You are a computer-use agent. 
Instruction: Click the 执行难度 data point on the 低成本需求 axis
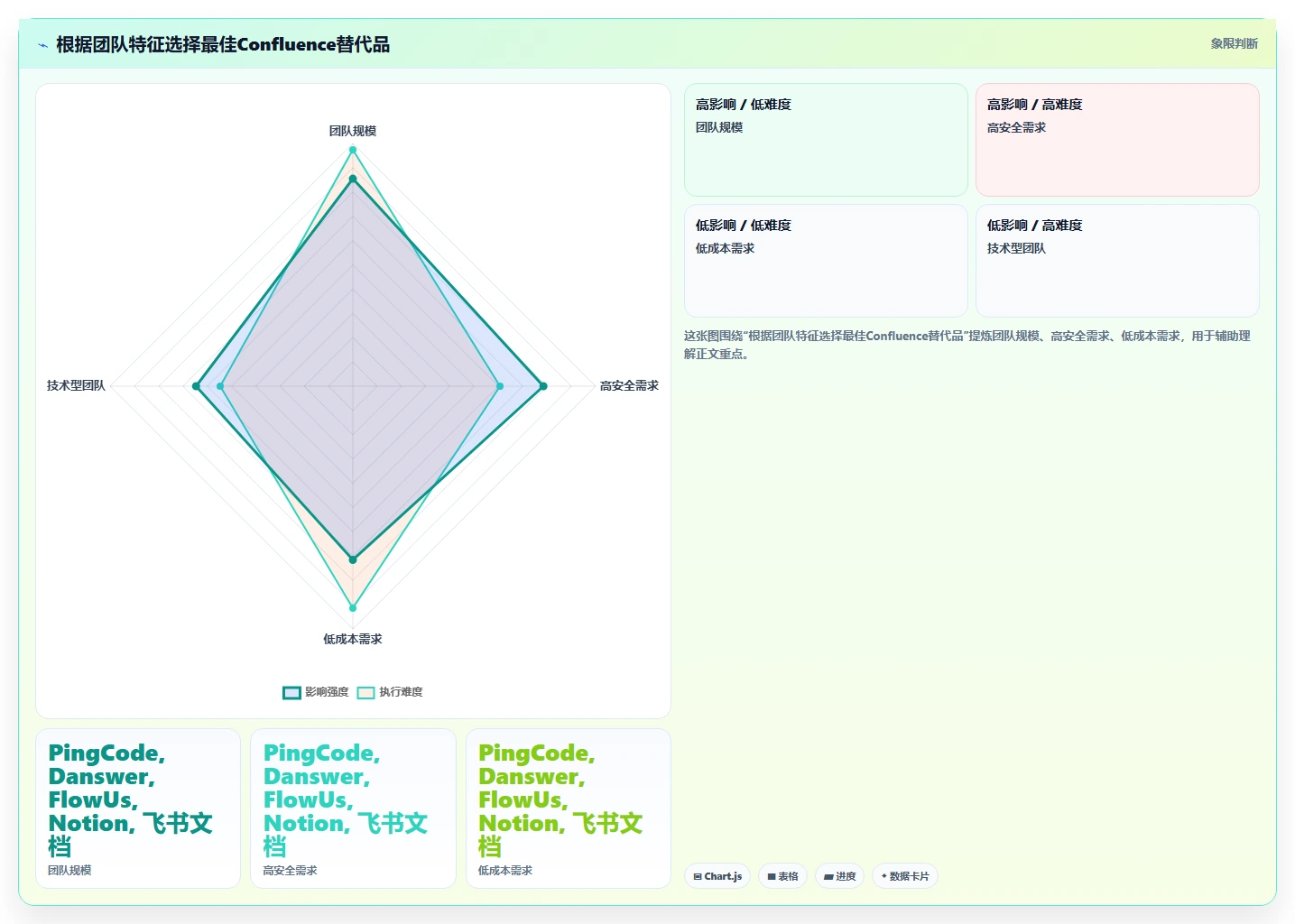353,607
